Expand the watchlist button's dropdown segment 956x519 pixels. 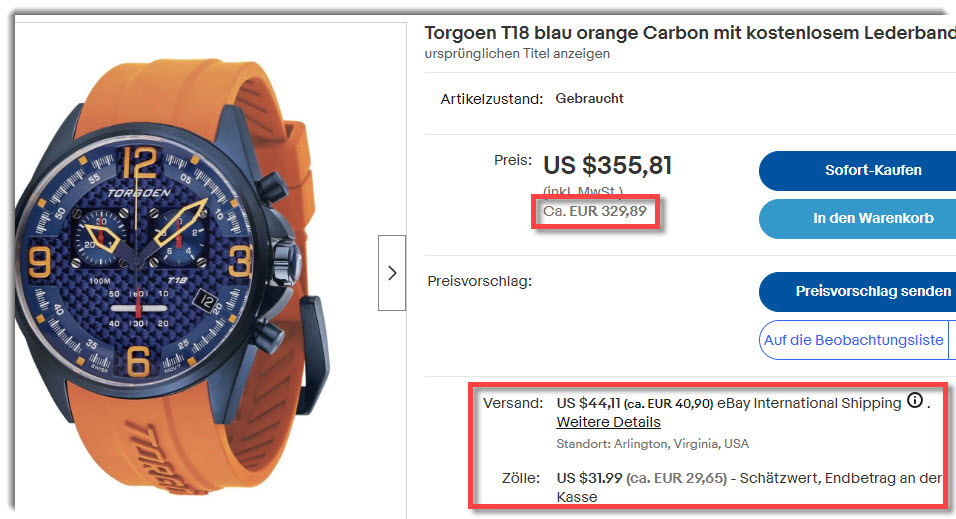tap(952, 340)
